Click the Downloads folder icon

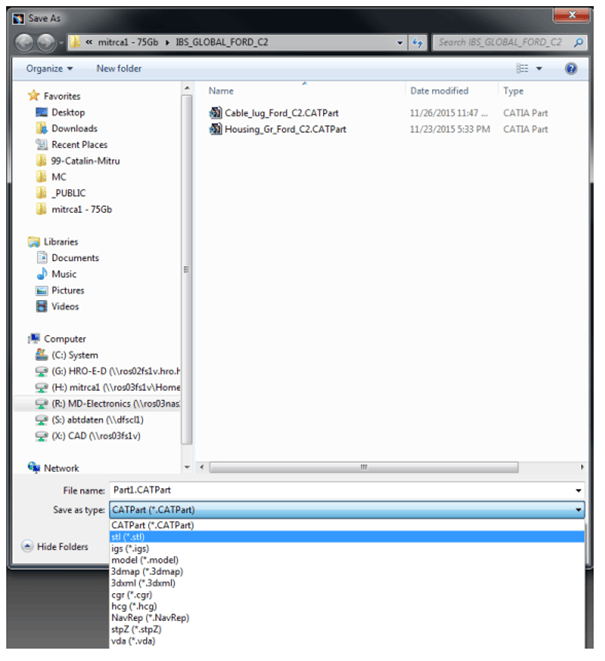[41, 128]
